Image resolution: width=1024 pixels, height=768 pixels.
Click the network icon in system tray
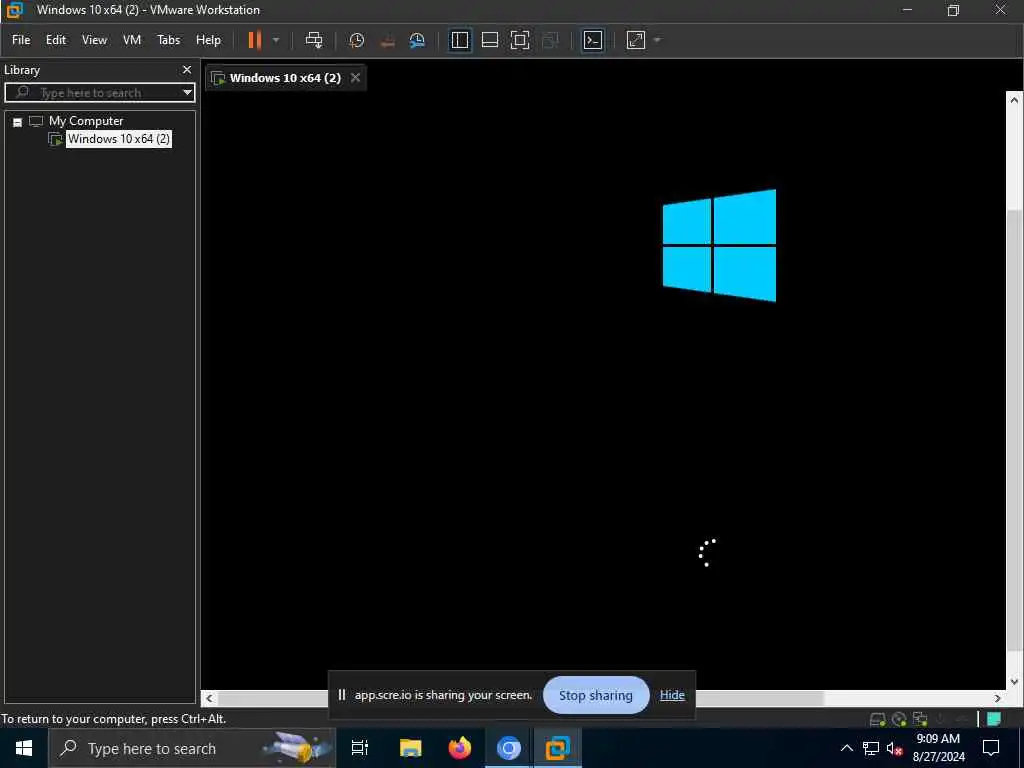pos(871,748)
